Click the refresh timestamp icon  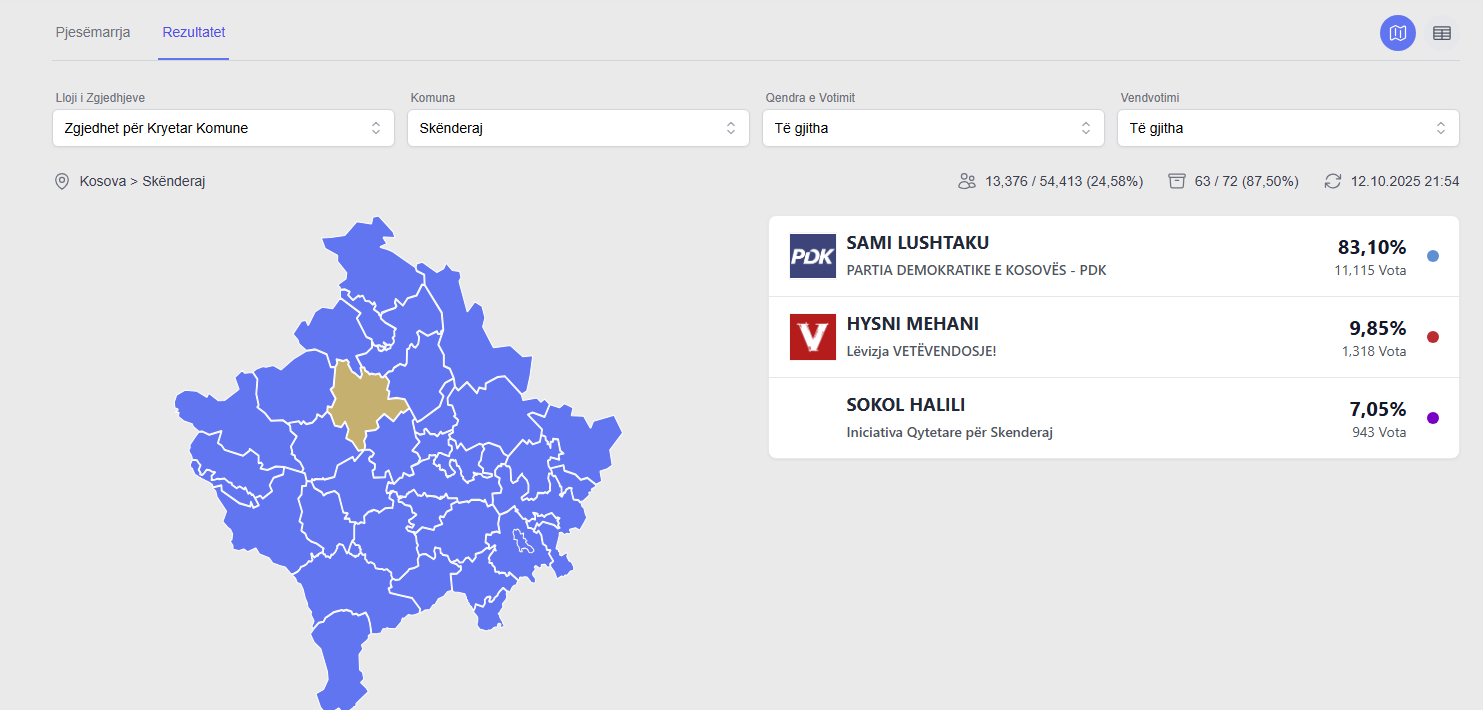click(1332, 181)
